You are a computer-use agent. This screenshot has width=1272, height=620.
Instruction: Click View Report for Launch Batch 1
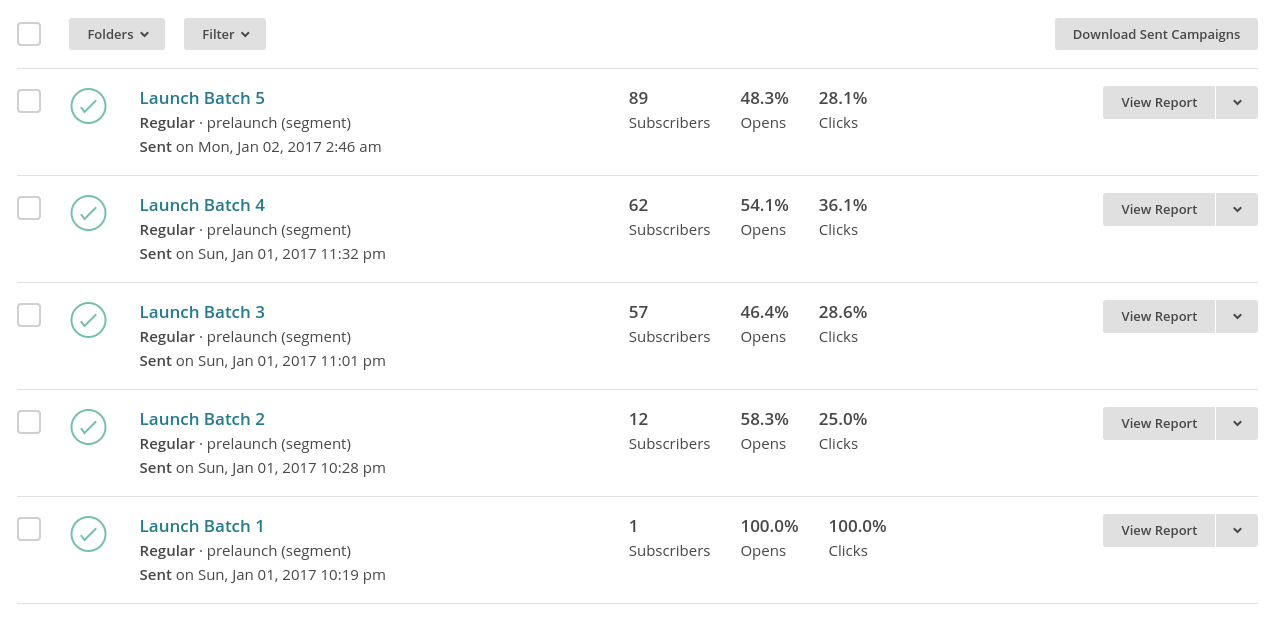click(1158, 530)
